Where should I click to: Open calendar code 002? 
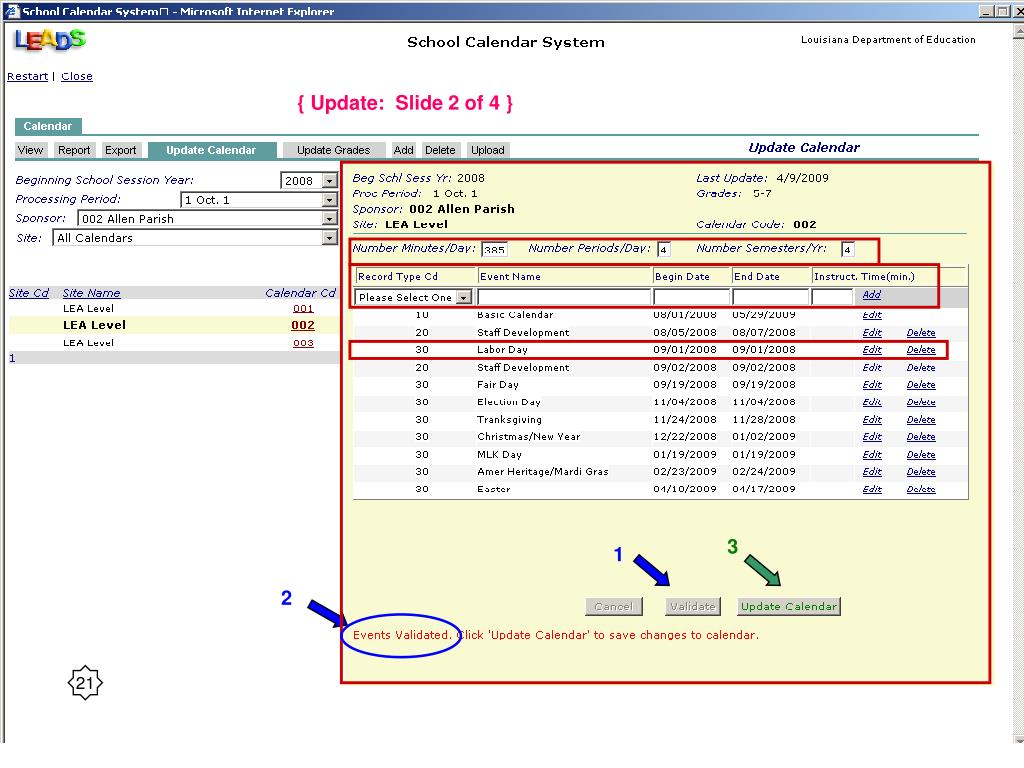pos(303,325)
